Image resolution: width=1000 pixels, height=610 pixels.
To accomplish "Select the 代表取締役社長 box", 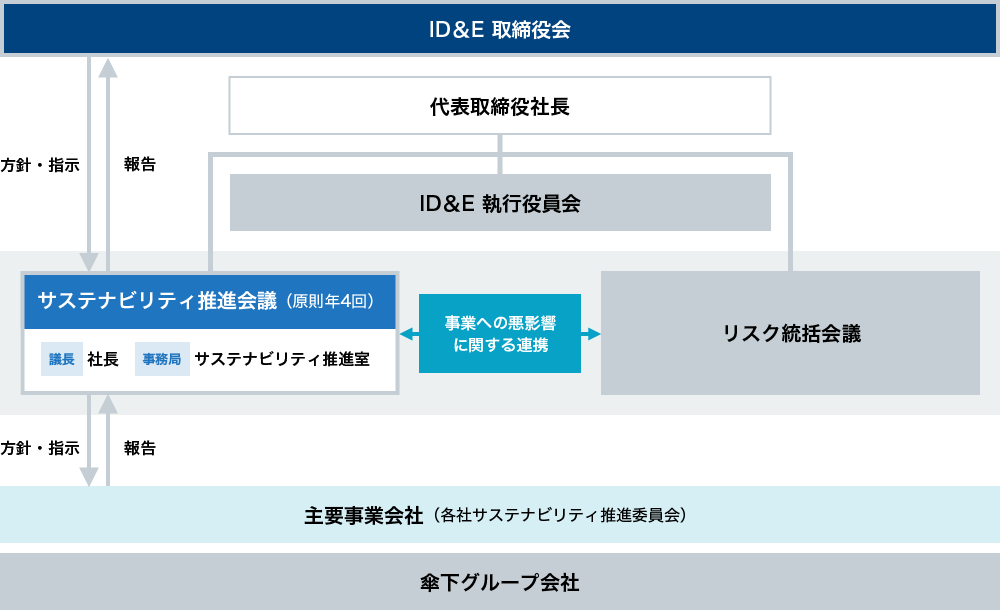I will 500,106.
